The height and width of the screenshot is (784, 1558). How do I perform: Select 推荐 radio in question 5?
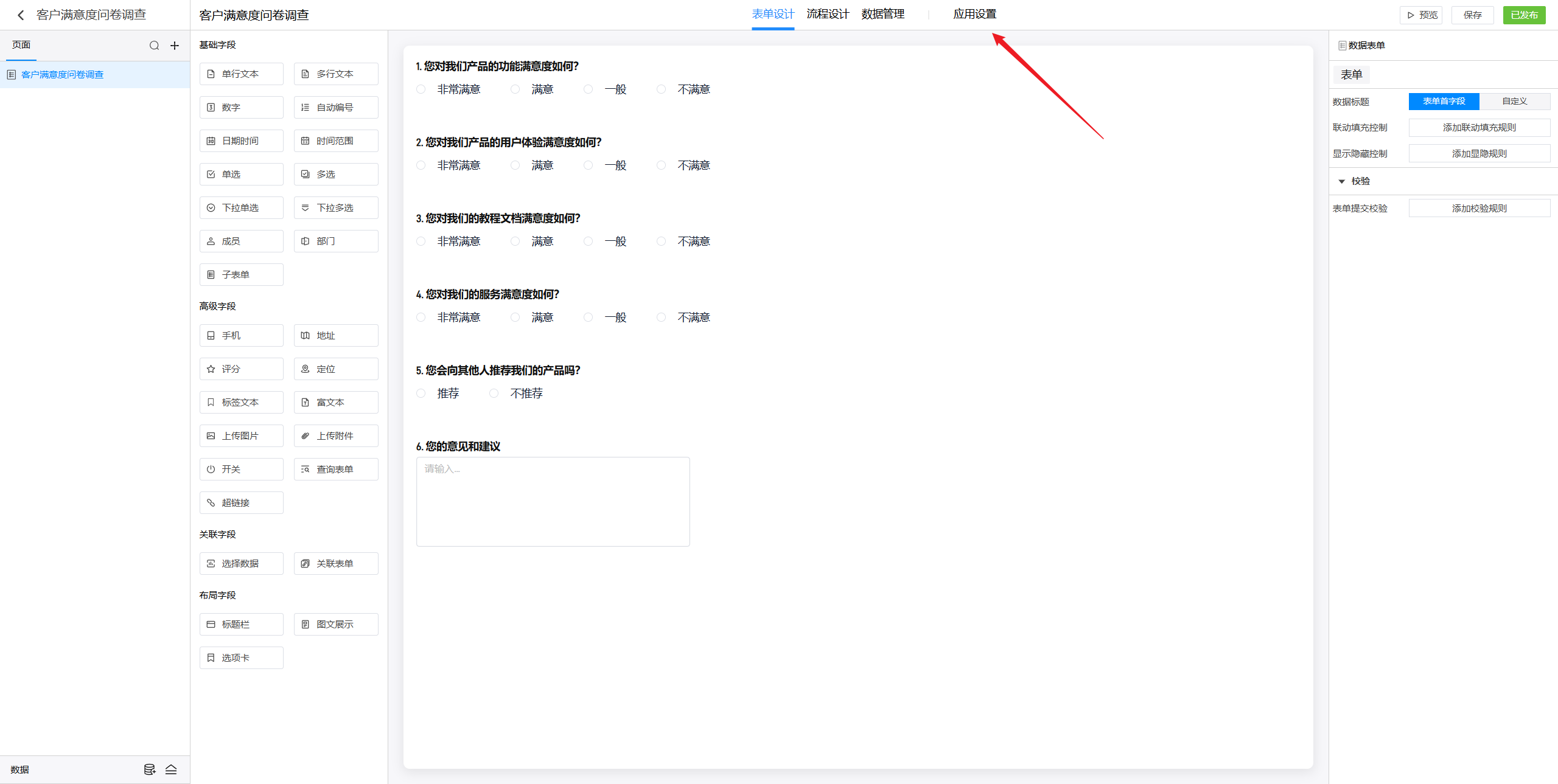(421, 394)
